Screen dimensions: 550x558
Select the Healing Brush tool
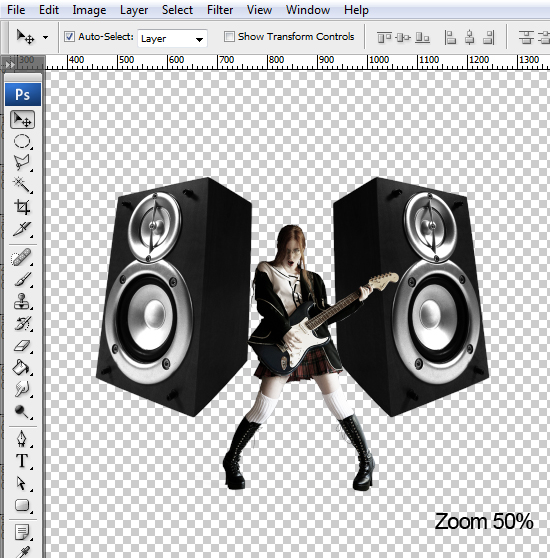[22, 257]
